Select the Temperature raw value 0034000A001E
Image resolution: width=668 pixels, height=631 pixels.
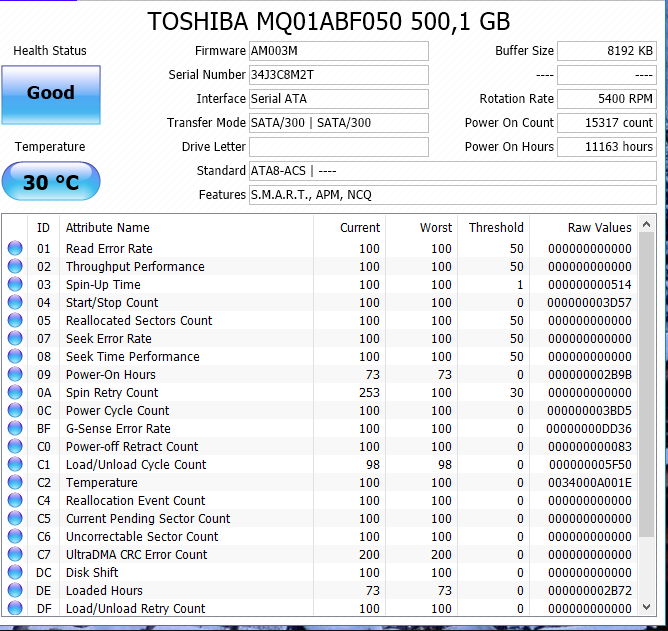(x=590, y=482)
